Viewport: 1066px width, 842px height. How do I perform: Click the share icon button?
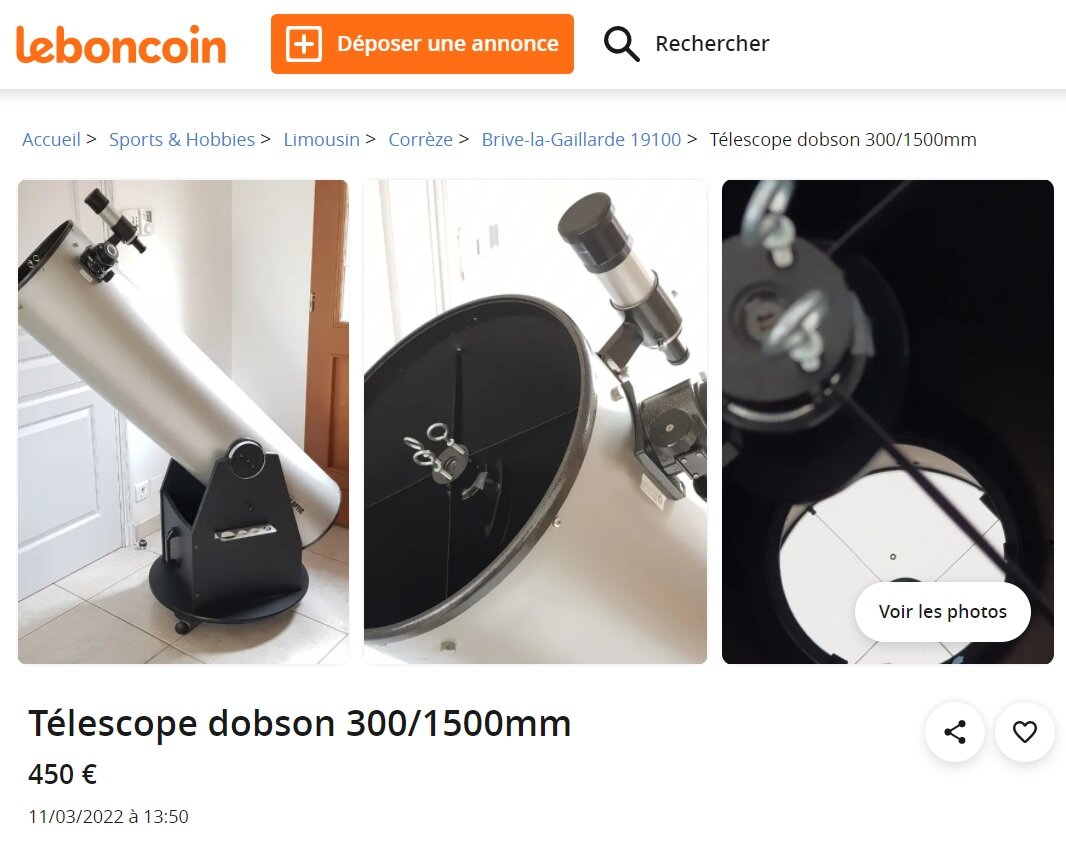(x=955, y=732)
